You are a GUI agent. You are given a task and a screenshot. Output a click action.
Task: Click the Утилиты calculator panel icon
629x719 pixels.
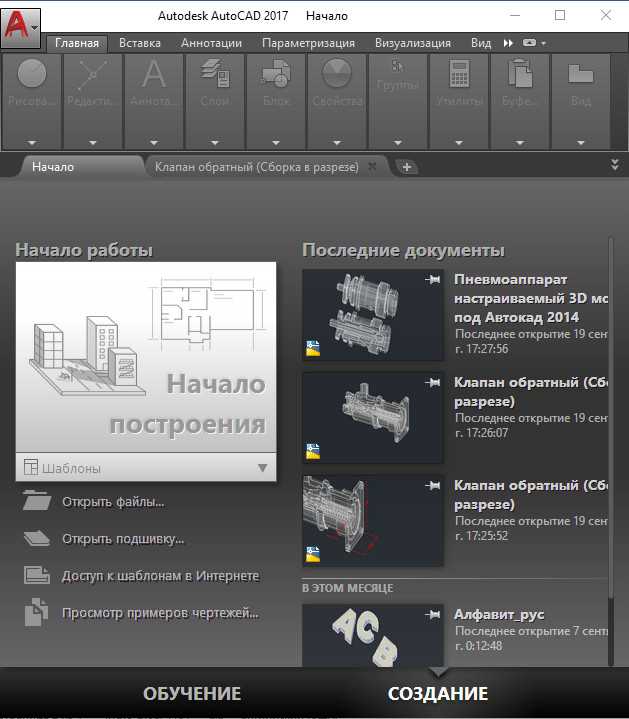459,73
